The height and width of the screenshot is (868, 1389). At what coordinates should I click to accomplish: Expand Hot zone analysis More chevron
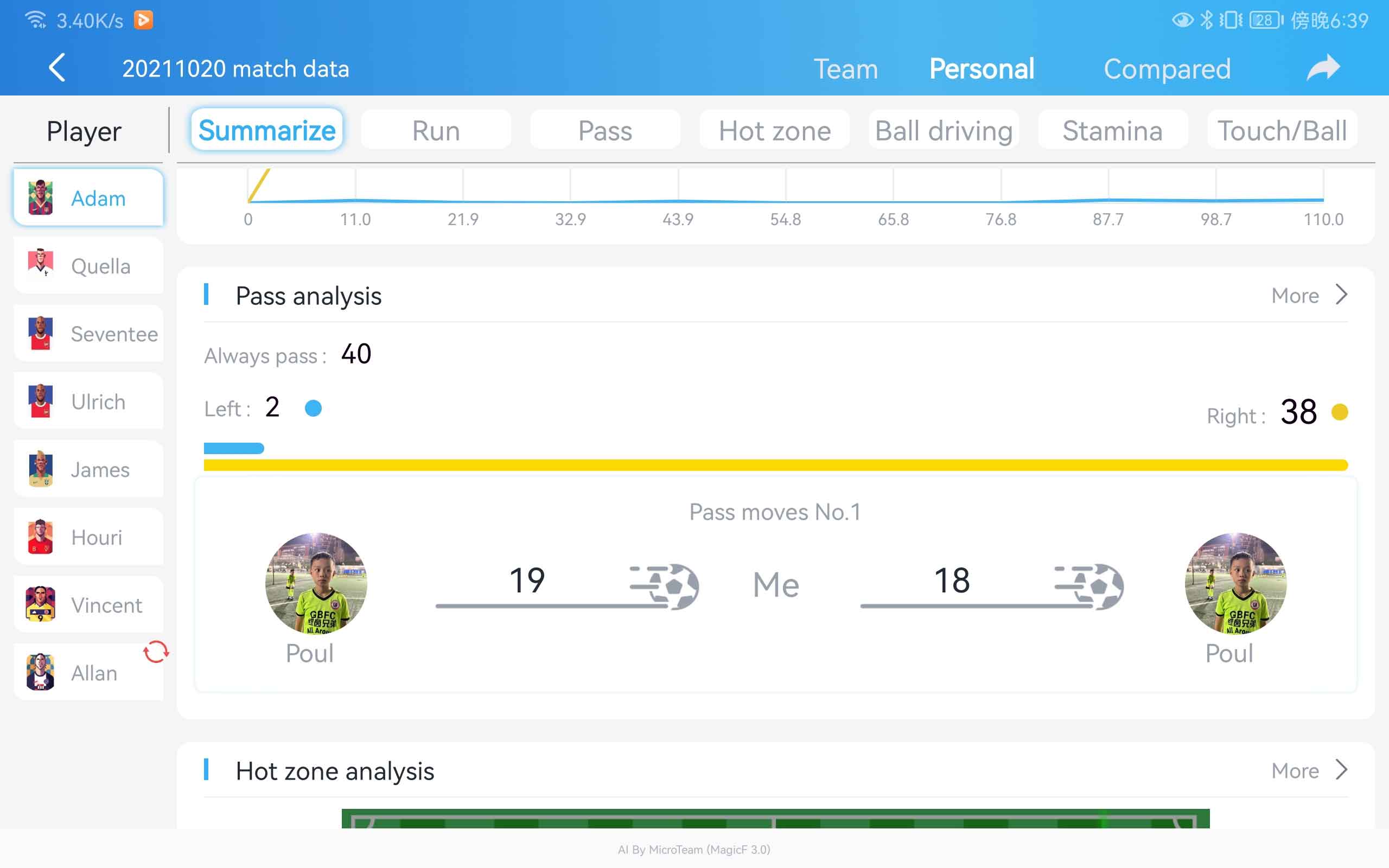1341,770
